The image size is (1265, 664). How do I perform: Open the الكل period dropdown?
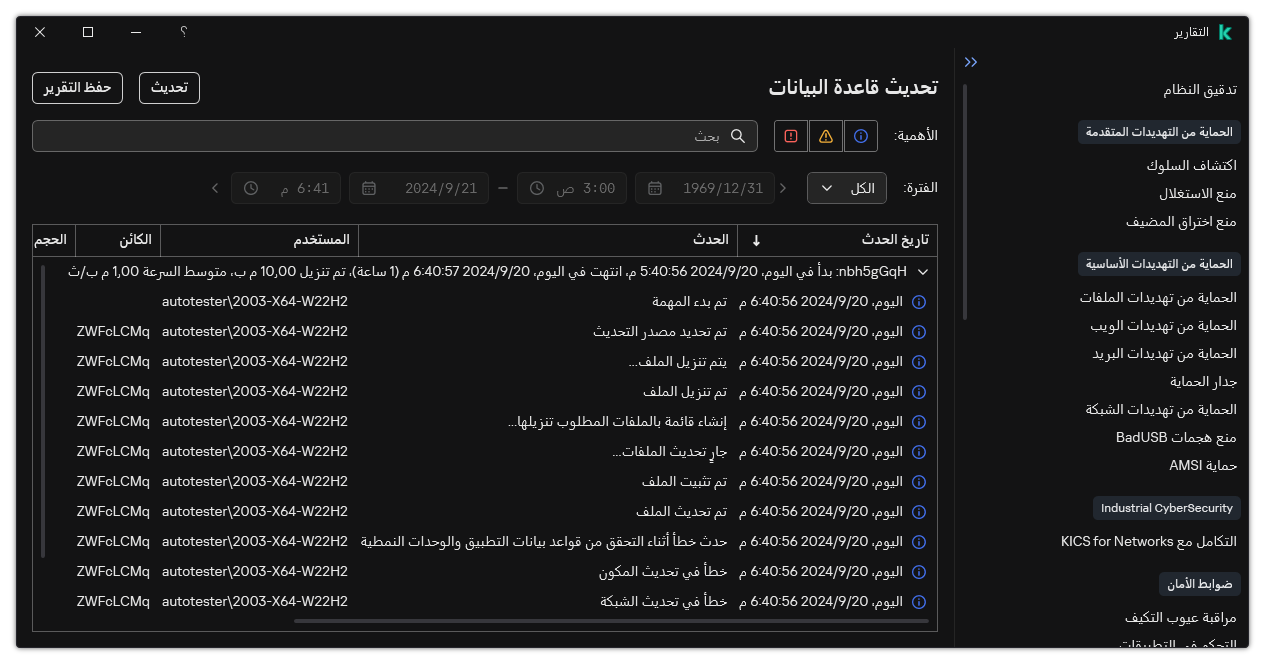(846, 188)
